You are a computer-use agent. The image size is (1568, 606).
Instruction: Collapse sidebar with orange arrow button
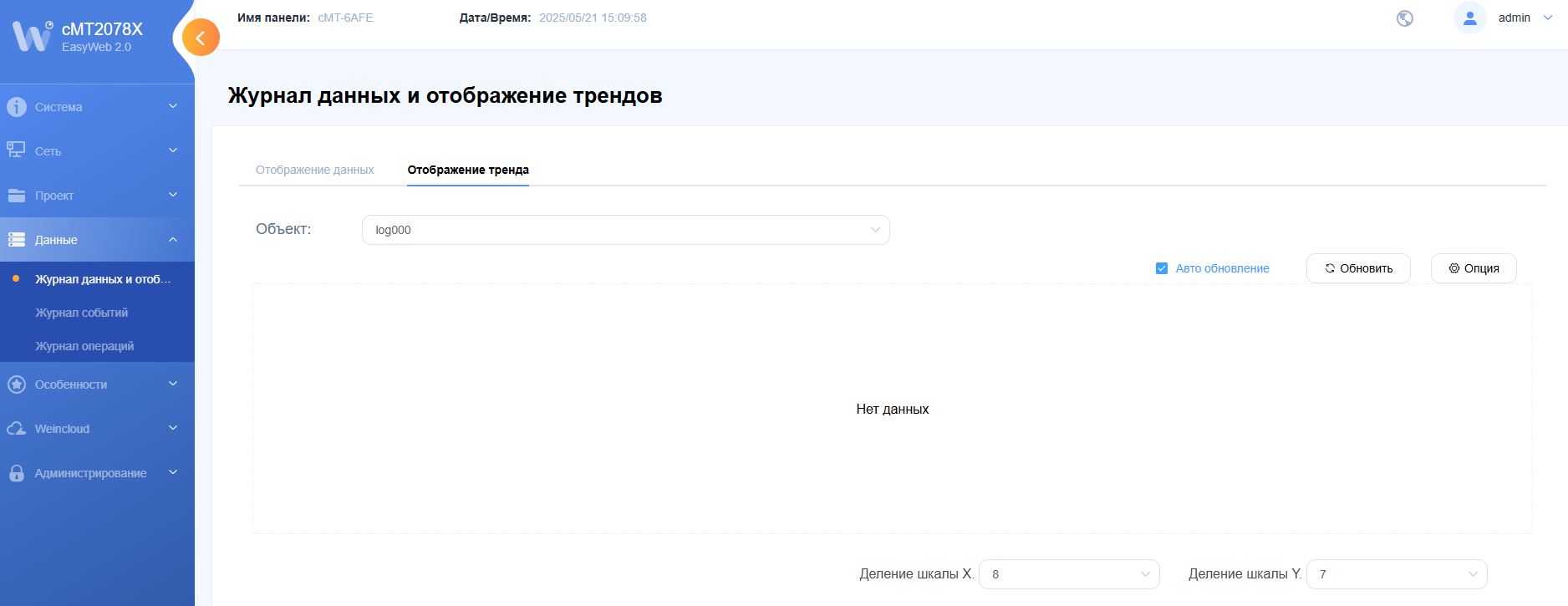[x=201, y=38]
